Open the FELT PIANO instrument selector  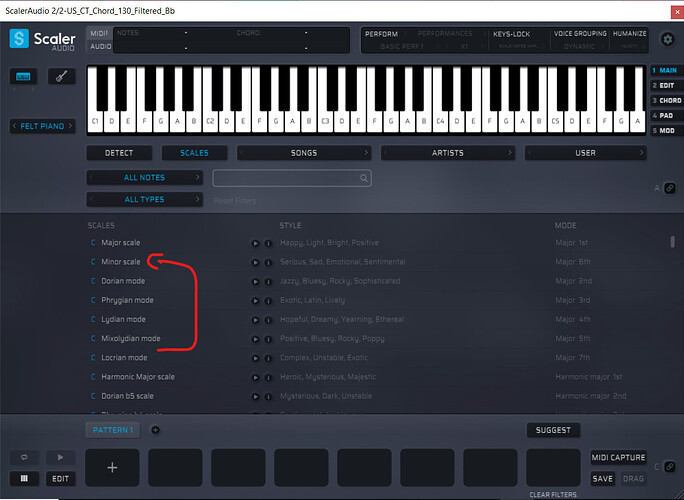(42, 126)
